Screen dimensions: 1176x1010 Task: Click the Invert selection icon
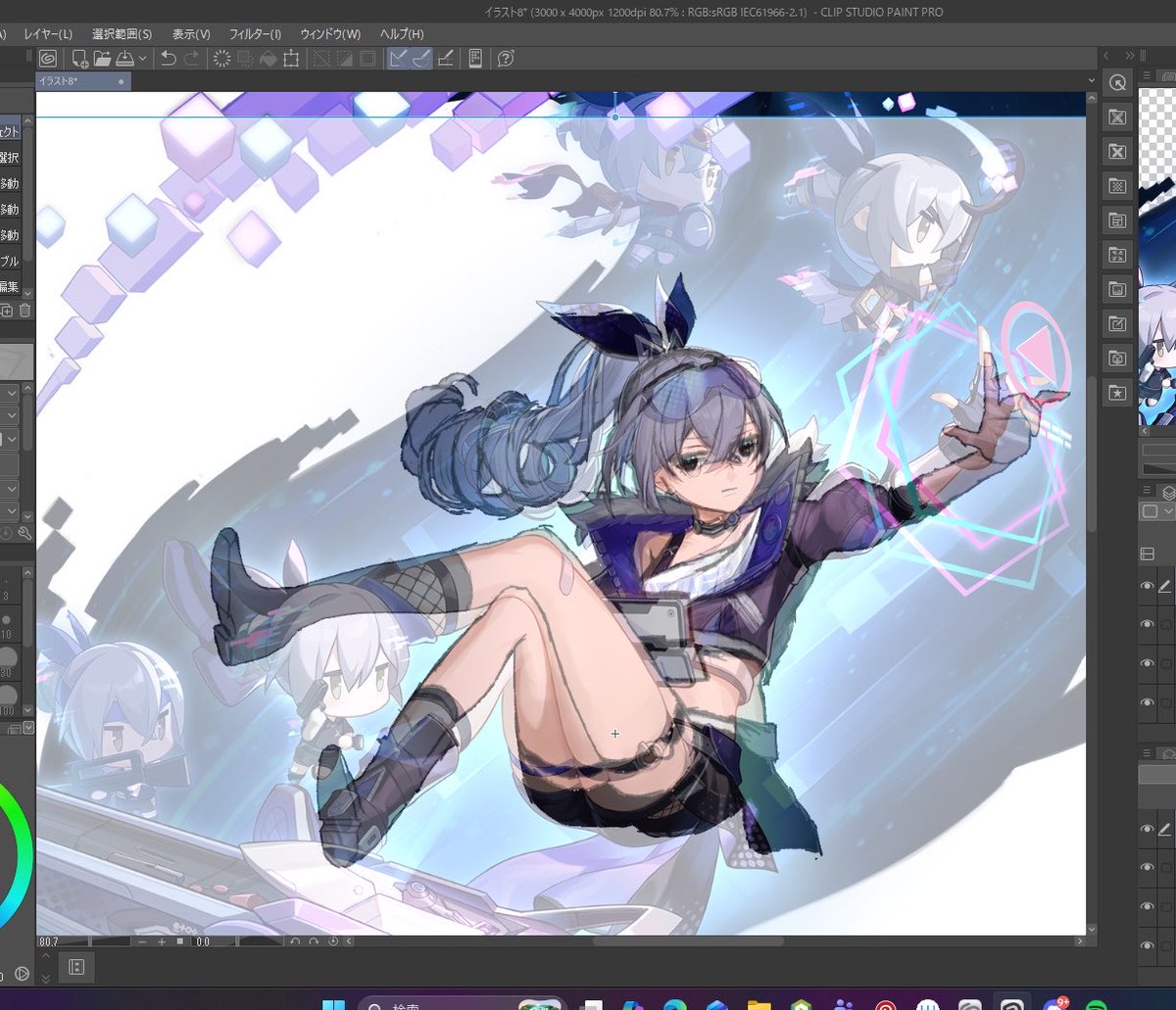click(344, 59)
